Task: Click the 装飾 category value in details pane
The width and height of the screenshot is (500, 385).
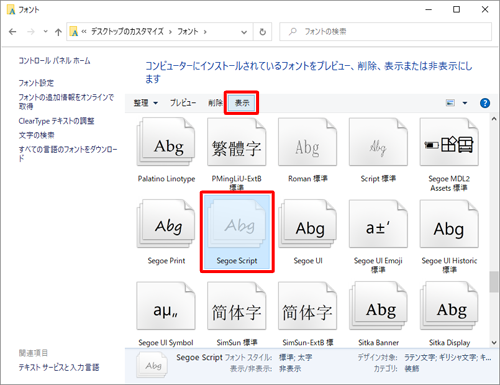Action: click(x=412, y=369)
